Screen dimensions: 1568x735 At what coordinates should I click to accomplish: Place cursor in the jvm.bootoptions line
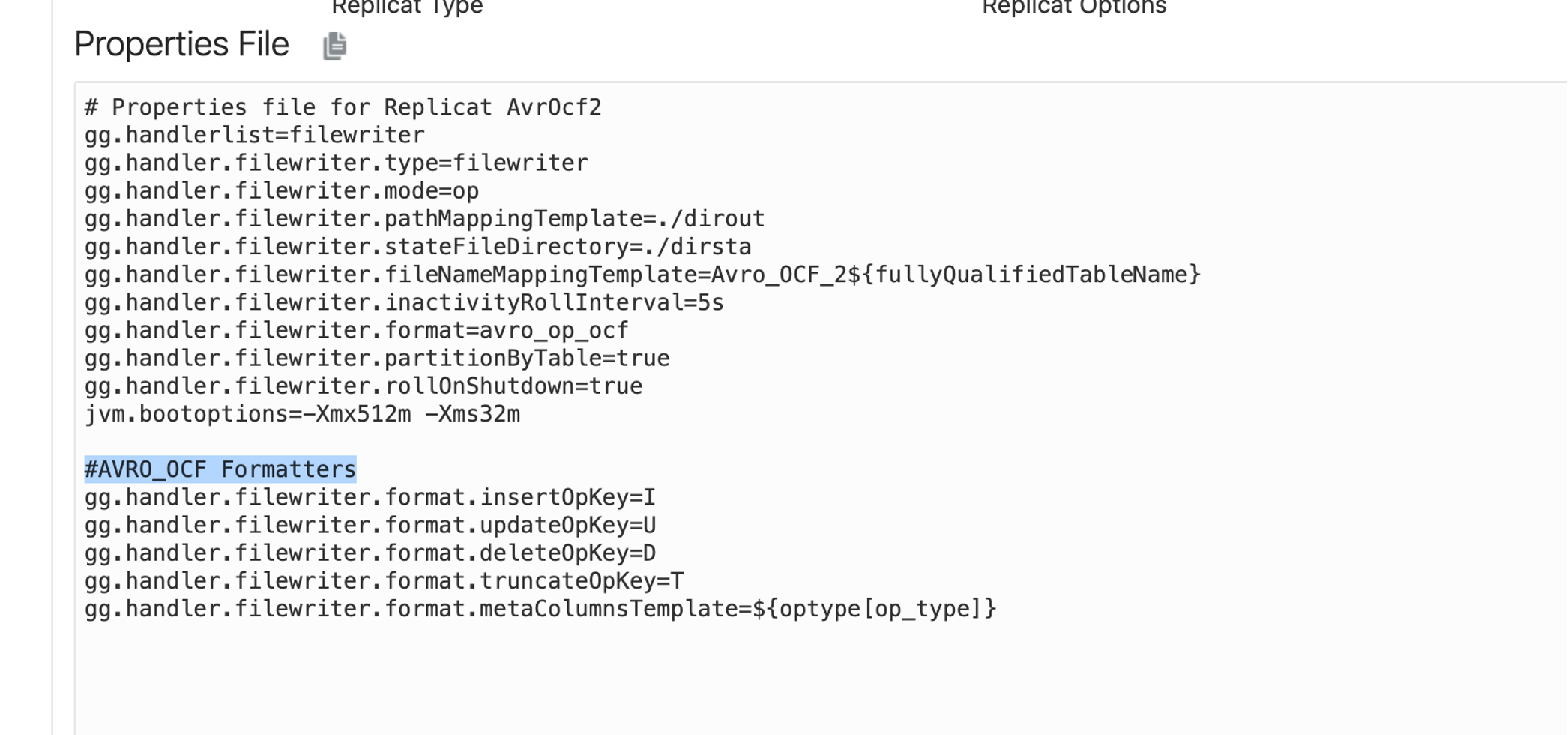[x=302, y=413]
